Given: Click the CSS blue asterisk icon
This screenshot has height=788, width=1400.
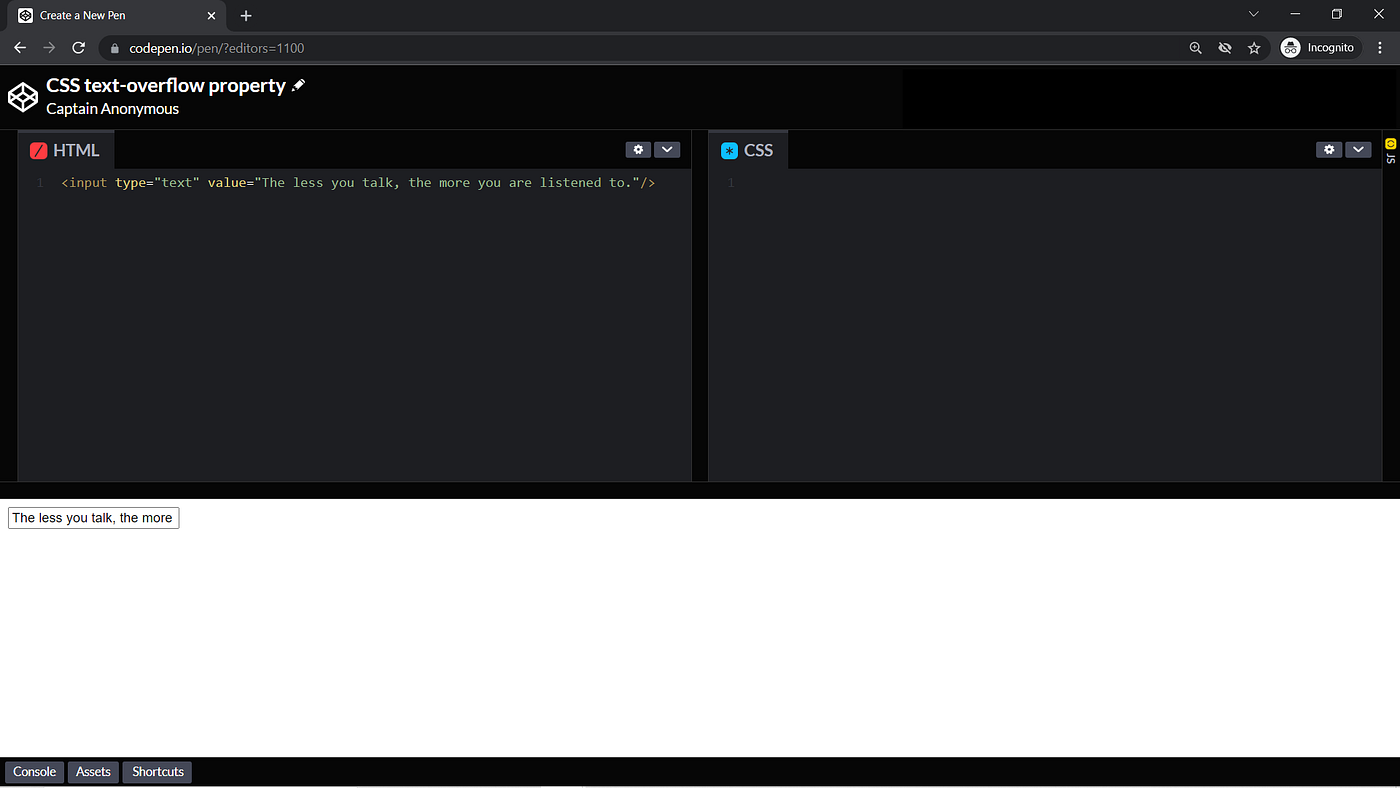Looking at the screenshot, I should pyautogui.click(x=730, y=151).
